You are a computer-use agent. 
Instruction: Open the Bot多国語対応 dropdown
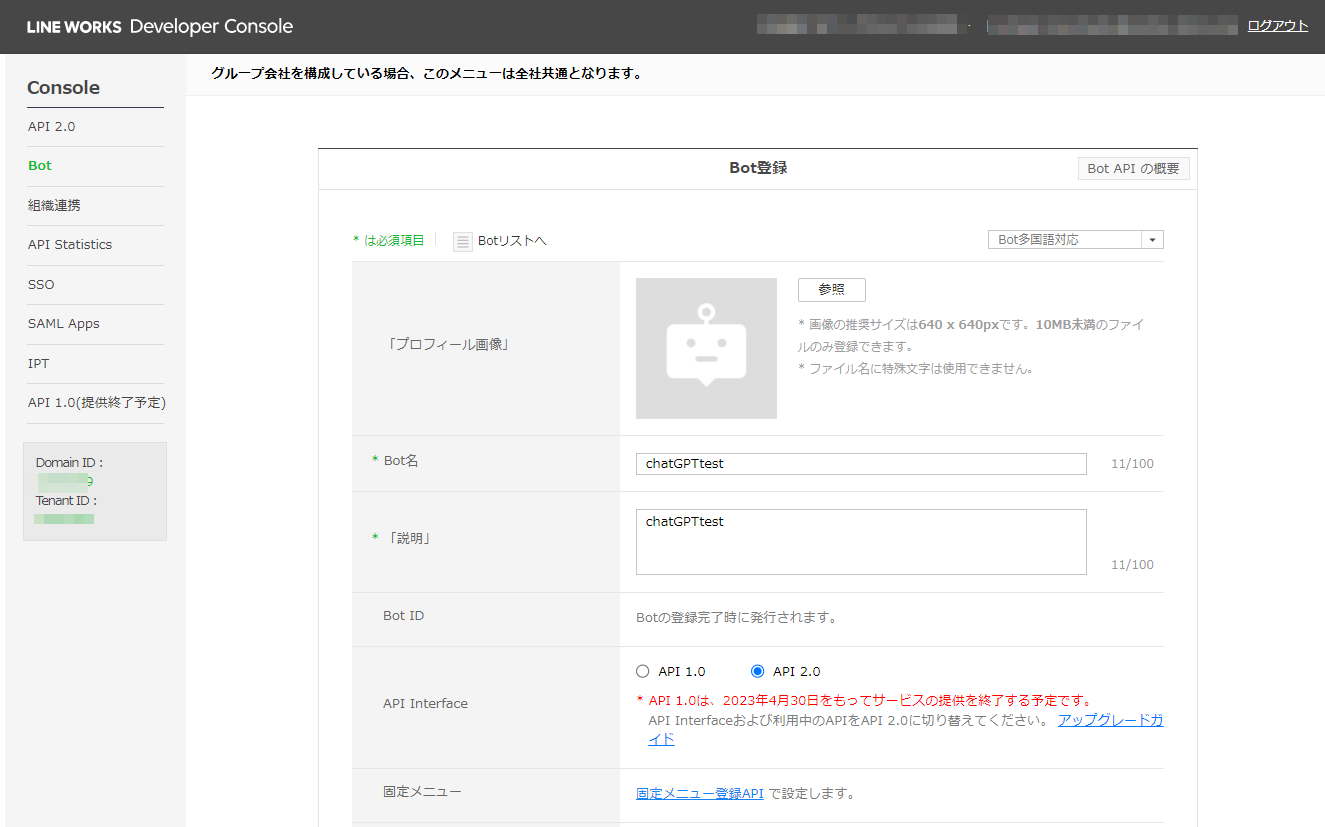pyautogui.click(x=1152, y=239)
